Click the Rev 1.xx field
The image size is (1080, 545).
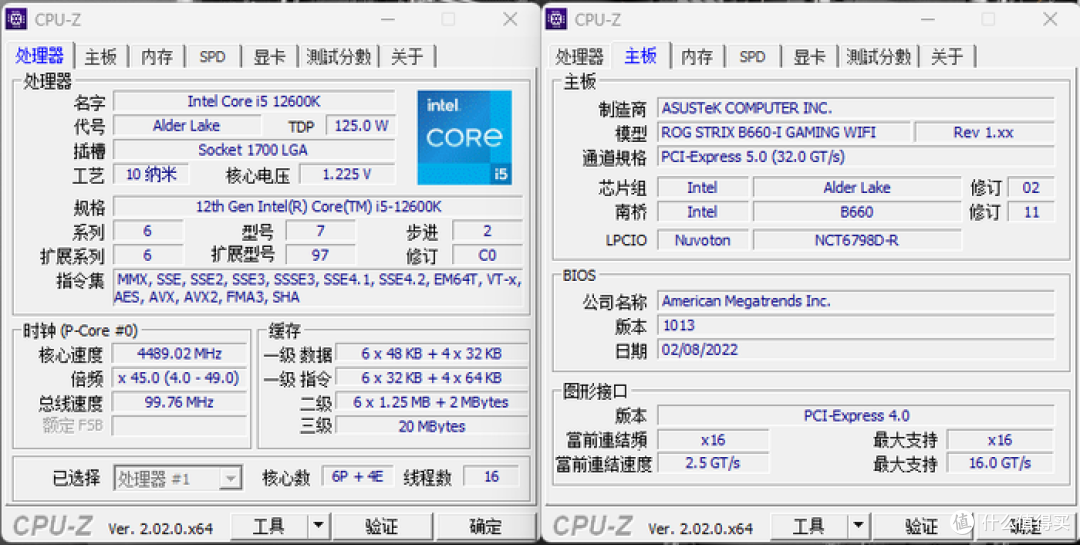point(984,132)
